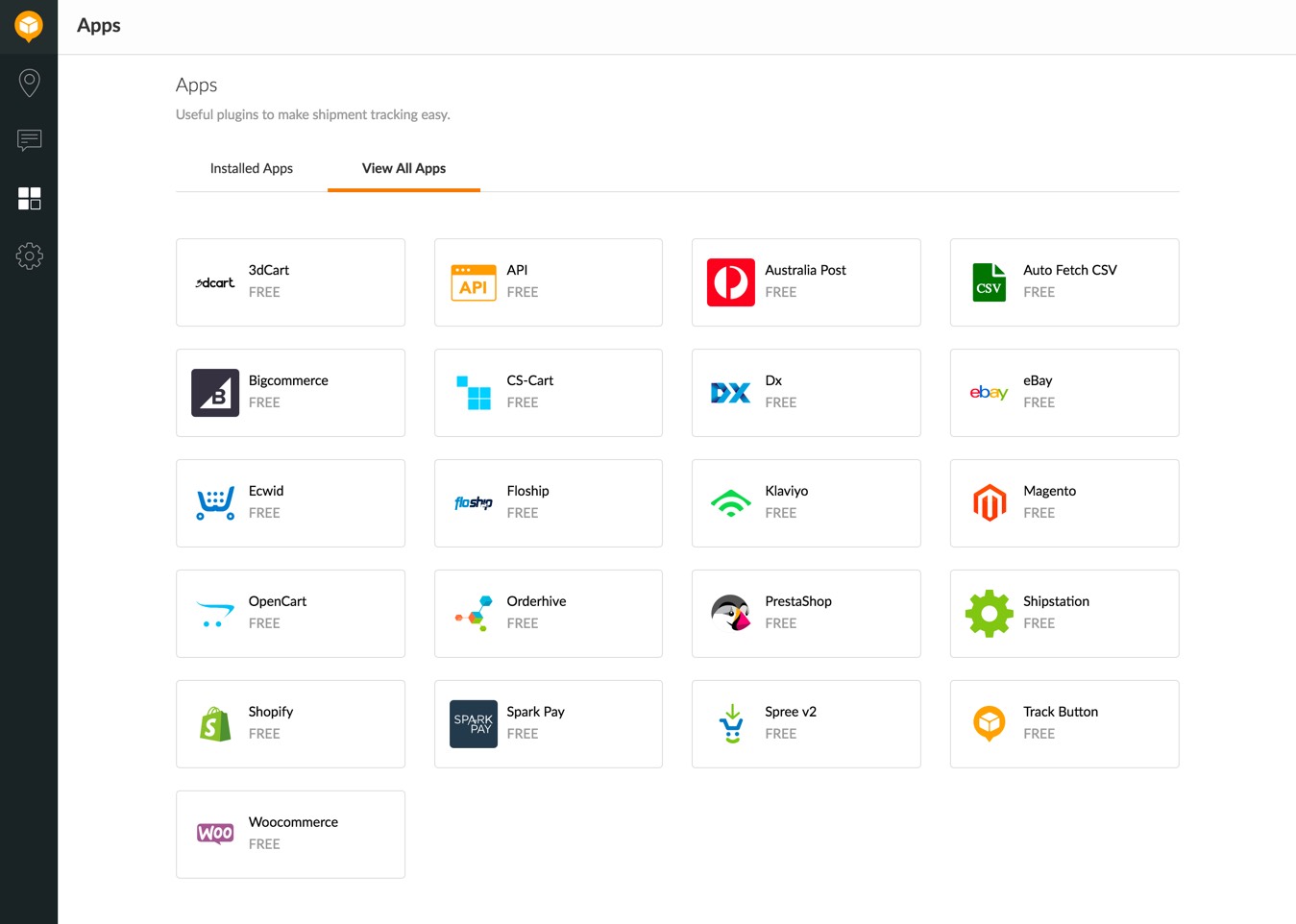Image resolution: width=1296 pixels, height=924 pixels.
Task: Select the apps grid icon in sidebar
Action: (29, 198)
